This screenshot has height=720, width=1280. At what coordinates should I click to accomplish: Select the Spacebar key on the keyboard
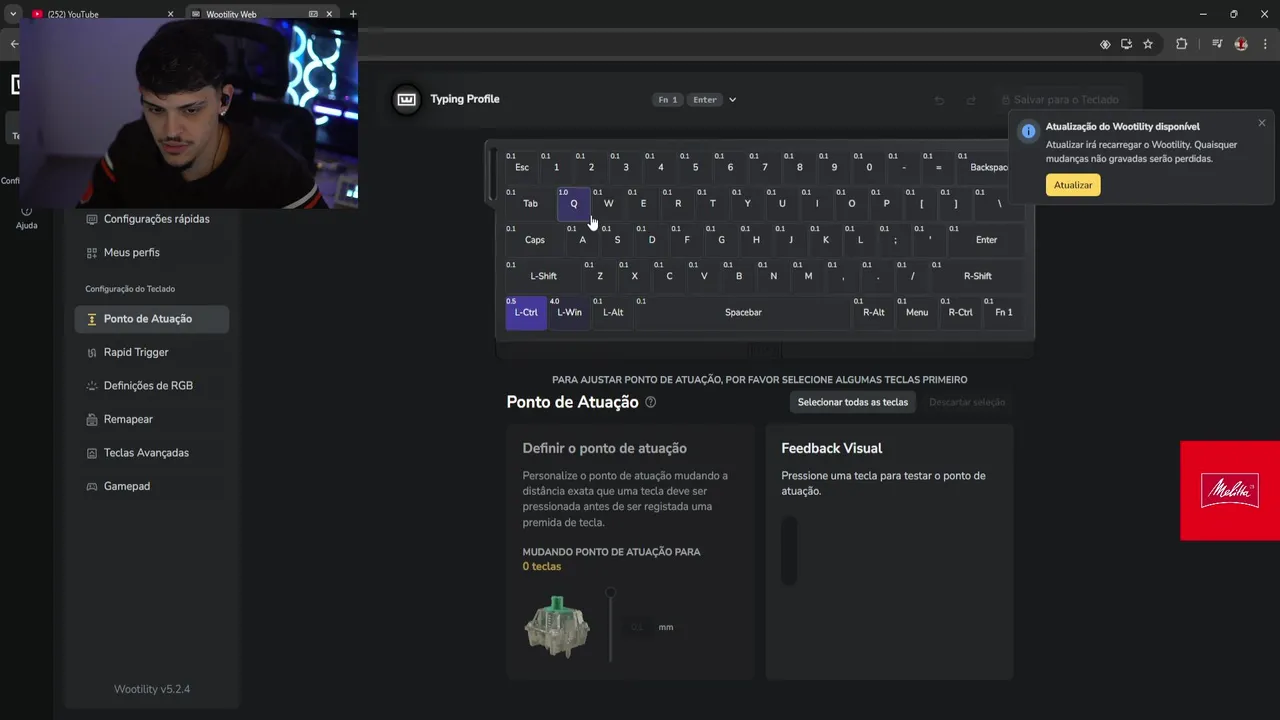[743, 313]
